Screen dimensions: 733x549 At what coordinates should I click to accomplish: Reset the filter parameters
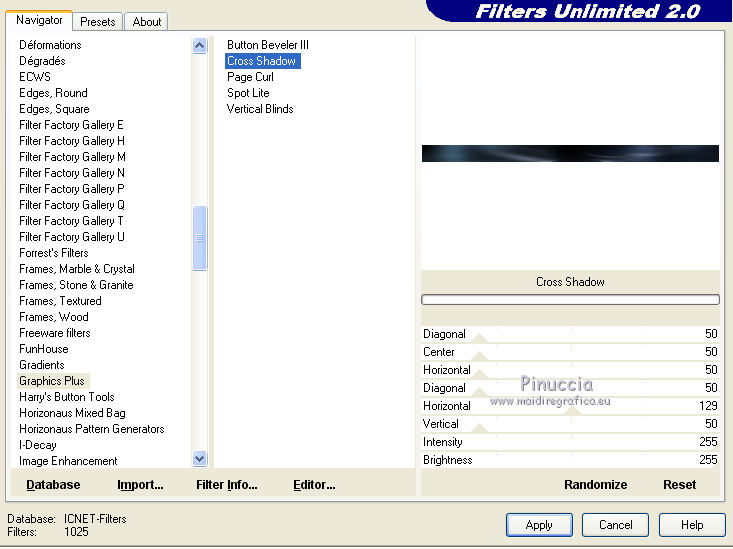[x=680, y=485]
